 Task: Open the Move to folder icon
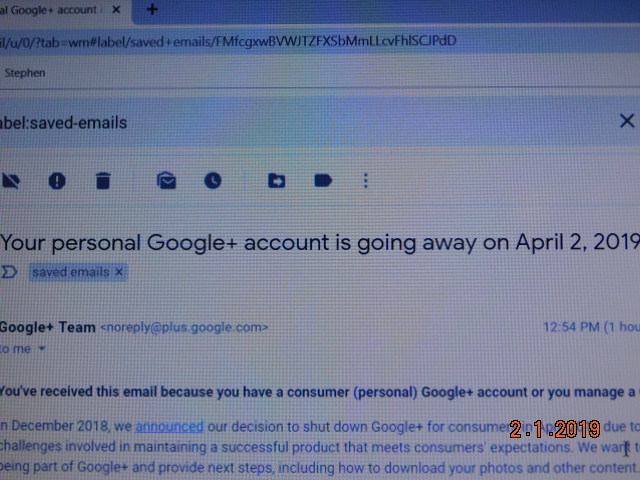pos(276,180)
